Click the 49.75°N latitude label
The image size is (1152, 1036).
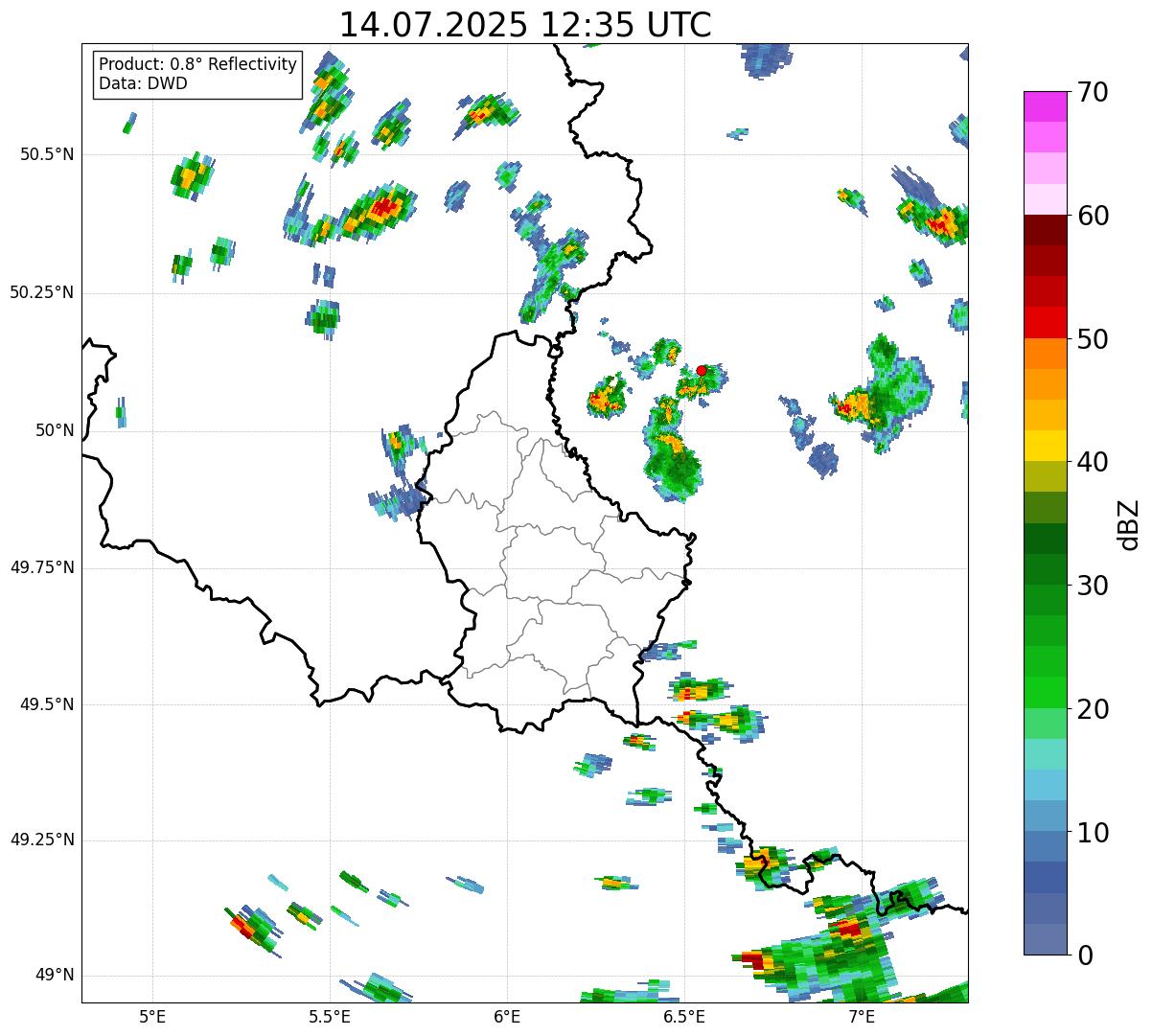(x=42, y=567)
